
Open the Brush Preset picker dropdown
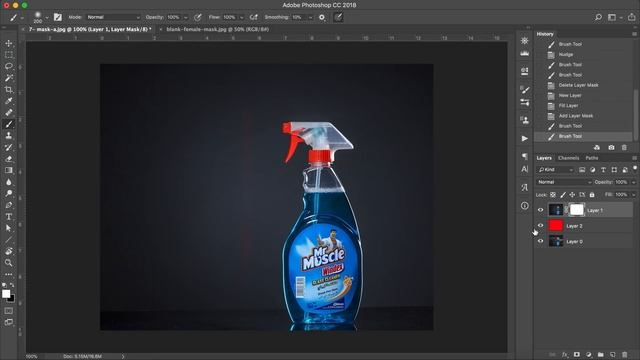(47, 18)
